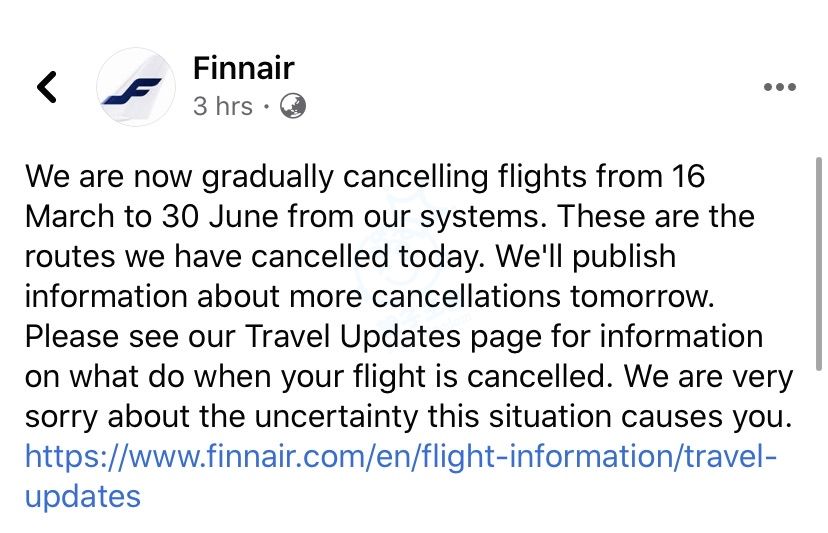Go back using the left arrow
This screenshot has width=828, height=533.
(46, 87)
